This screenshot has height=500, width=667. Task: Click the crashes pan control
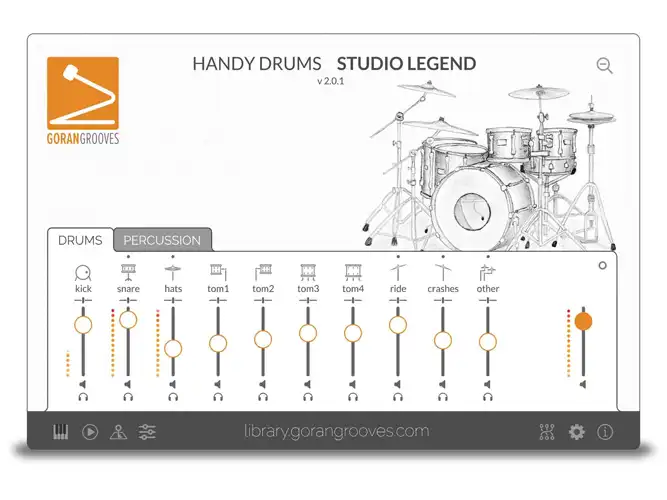443,300
